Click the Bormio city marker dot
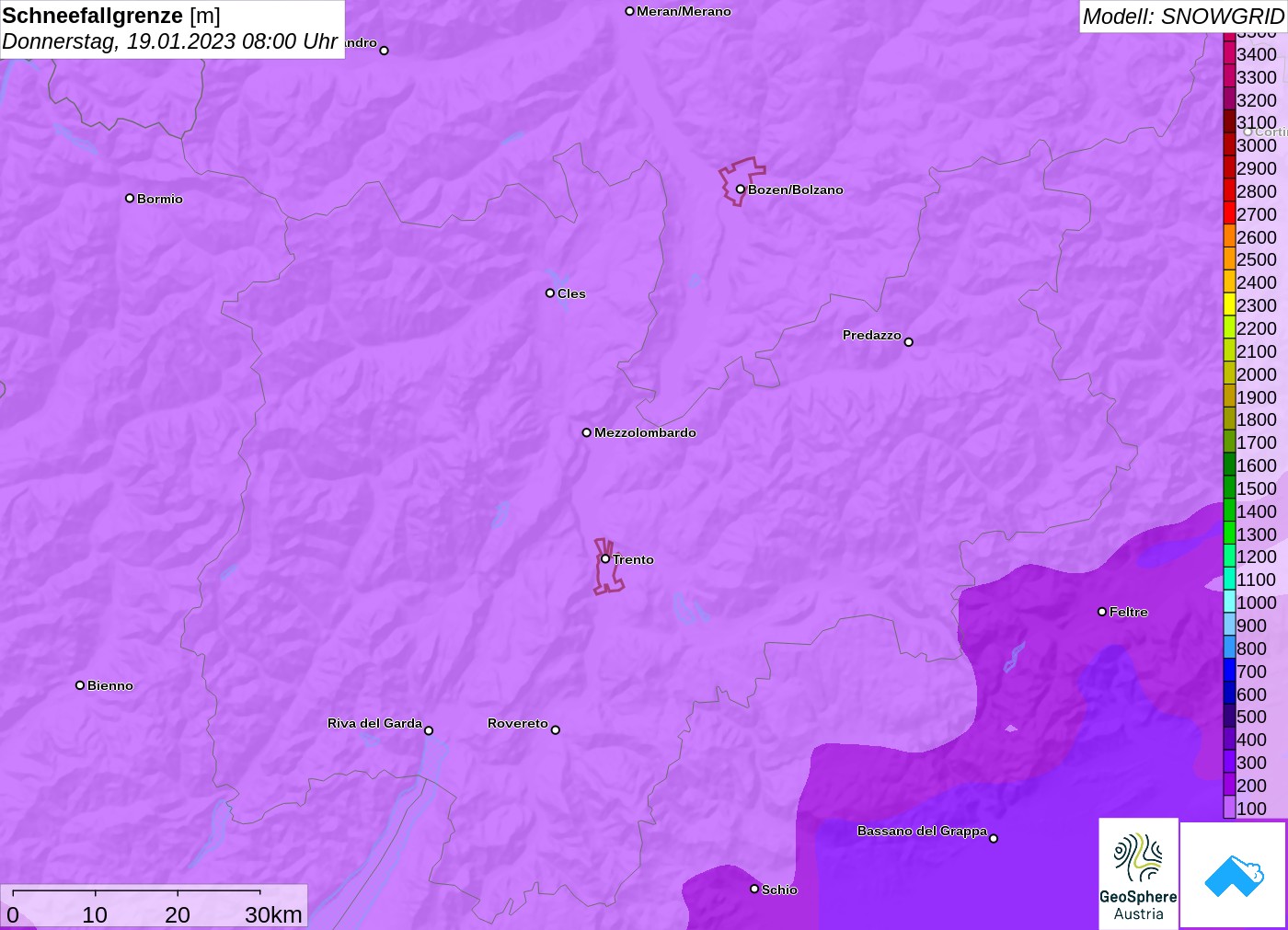The image size is (1288, 930). 130,198
